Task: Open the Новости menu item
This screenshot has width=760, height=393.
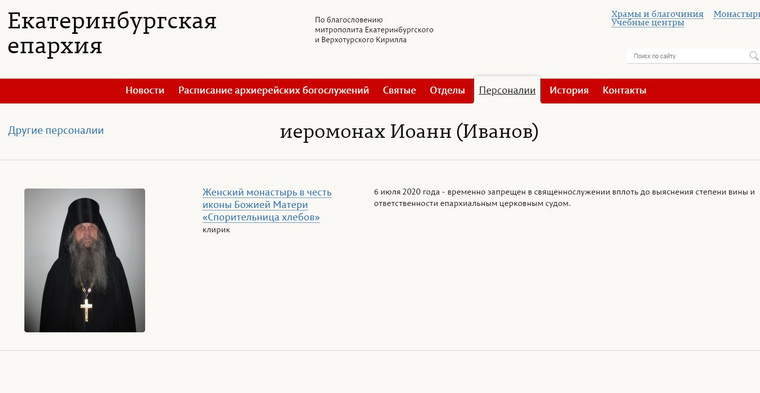Action: pyautogui.click(x=144, y=91)
